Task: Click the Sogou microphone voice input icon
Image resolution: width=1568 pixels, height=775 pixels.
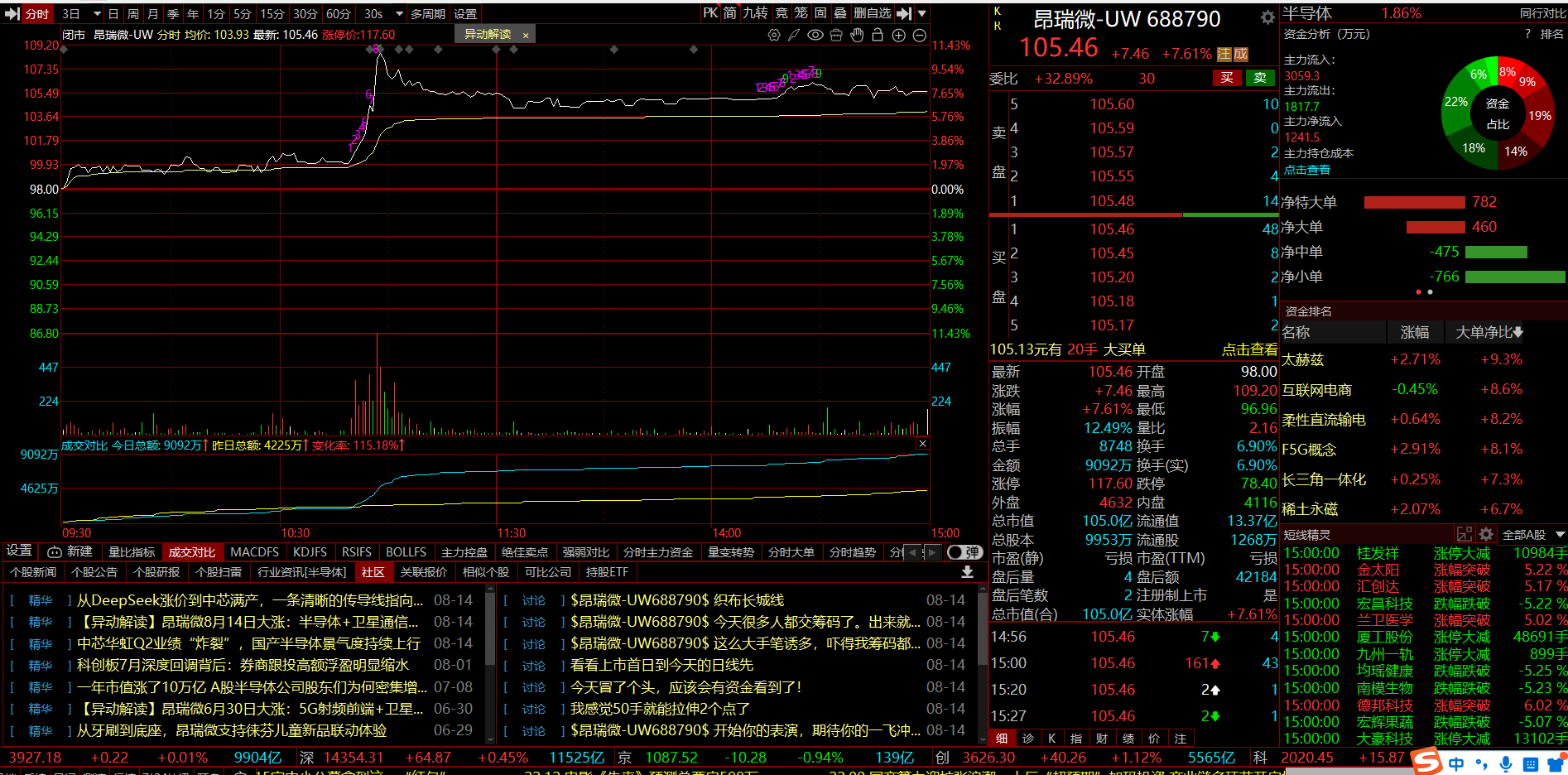Action: pos(1506,763)
